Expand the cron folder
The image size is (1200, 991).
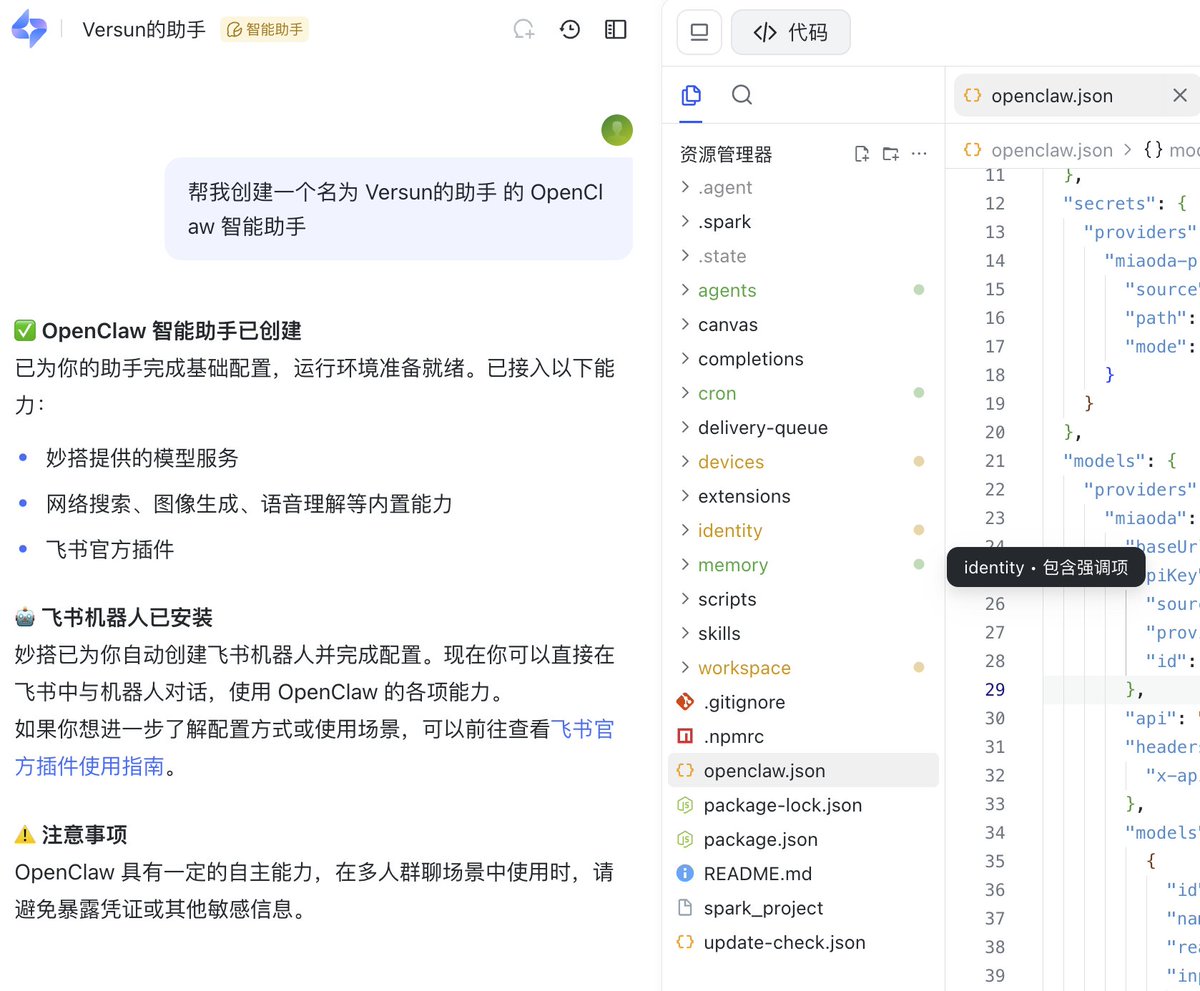(803, 394)
